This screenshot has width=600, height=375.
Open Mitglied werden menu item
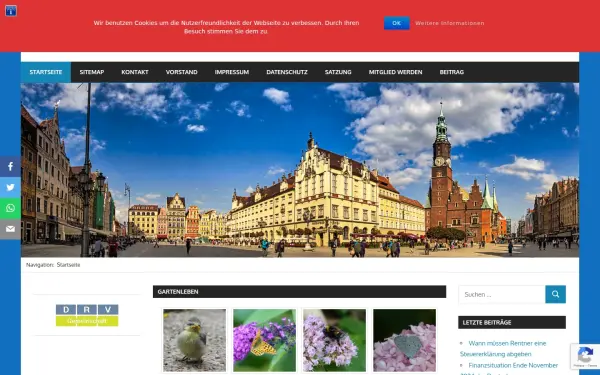[x=395, y=72]
